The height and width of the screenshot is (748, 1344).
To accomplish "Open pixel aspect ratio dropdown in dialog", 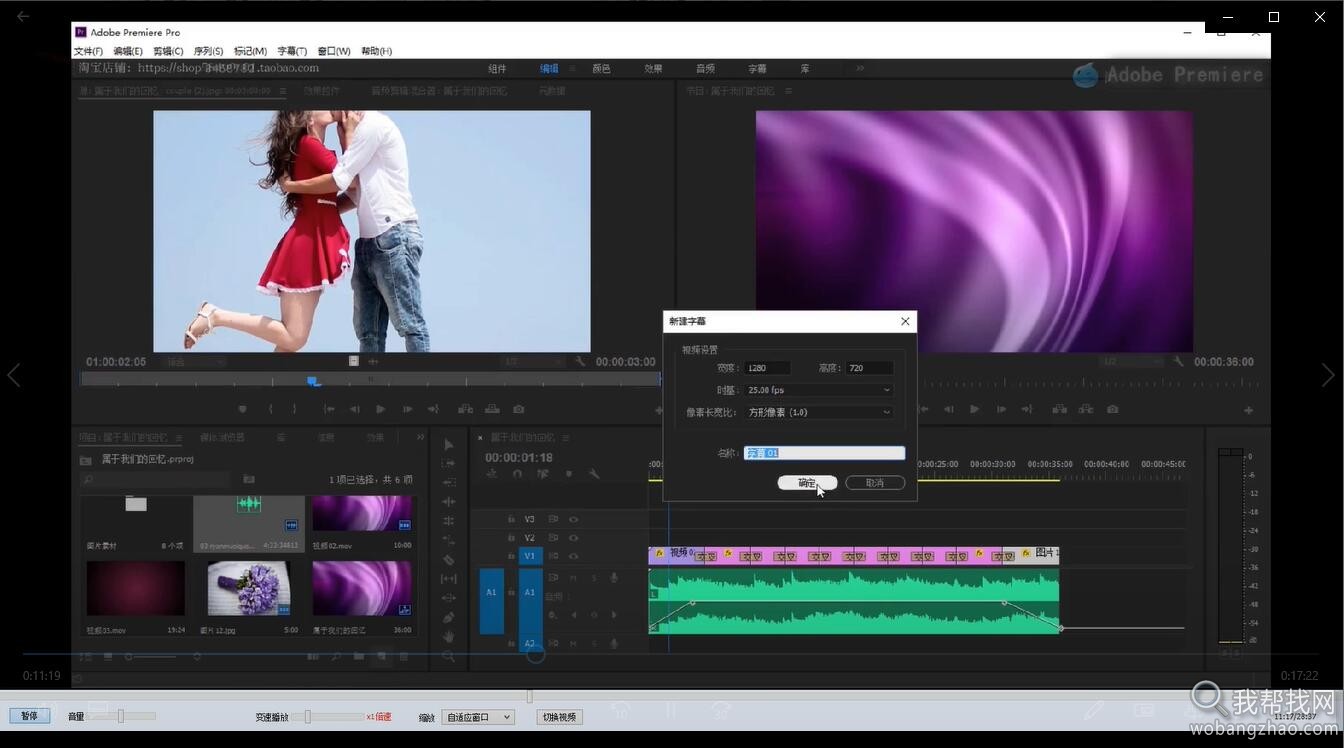I will (819, 412).
